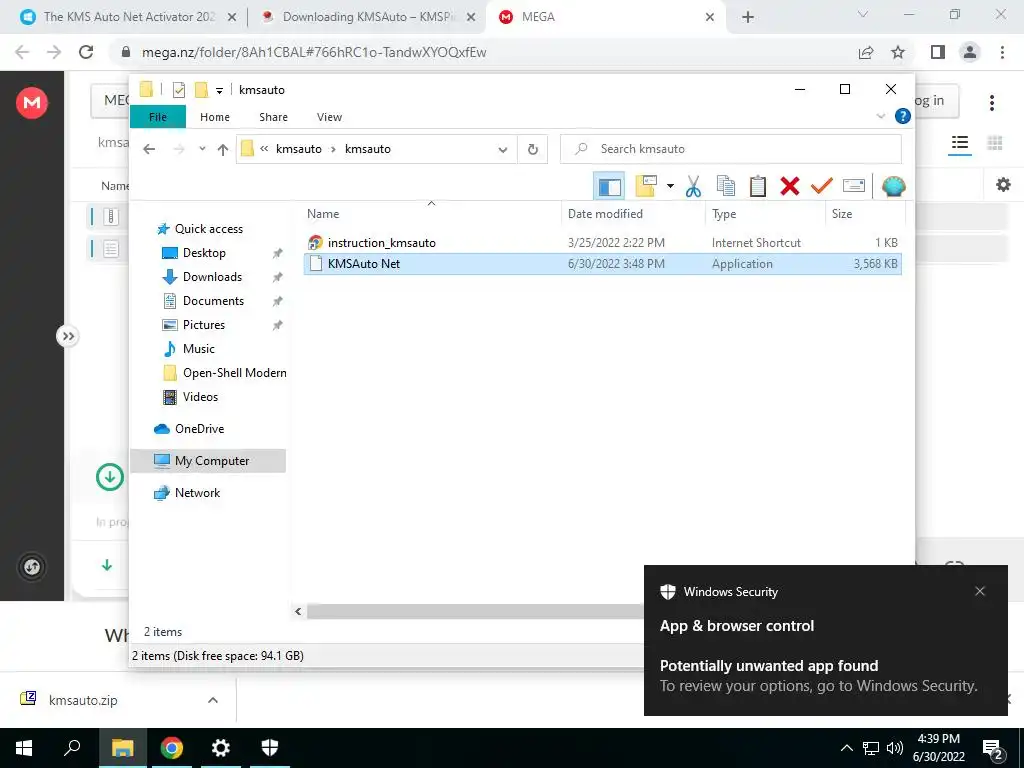1024x768 pixels.
Task: Expand the Explorer ribbon chevron
Action: (x=880, y=116)
